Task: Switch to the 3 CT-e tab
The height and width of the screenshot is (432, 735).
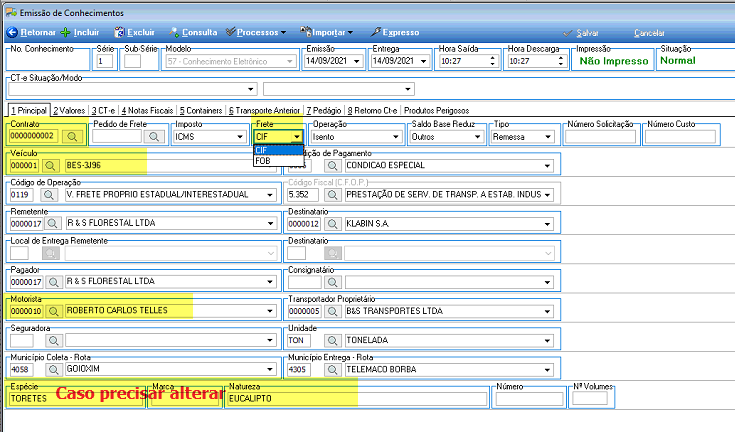Action: [103, 111]
